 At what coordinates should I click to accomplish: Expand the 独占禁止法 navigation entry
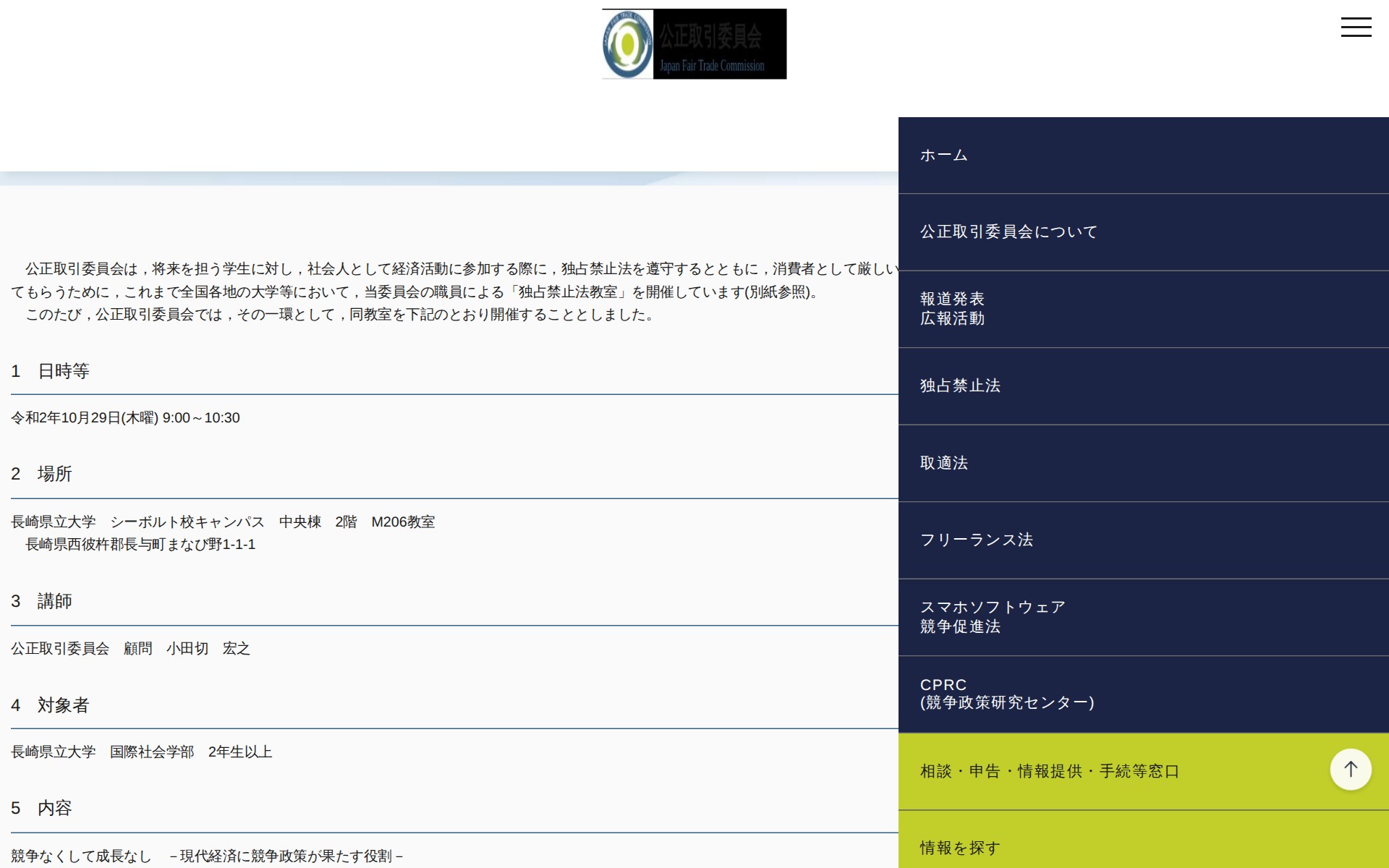click(x=959, y=386)
